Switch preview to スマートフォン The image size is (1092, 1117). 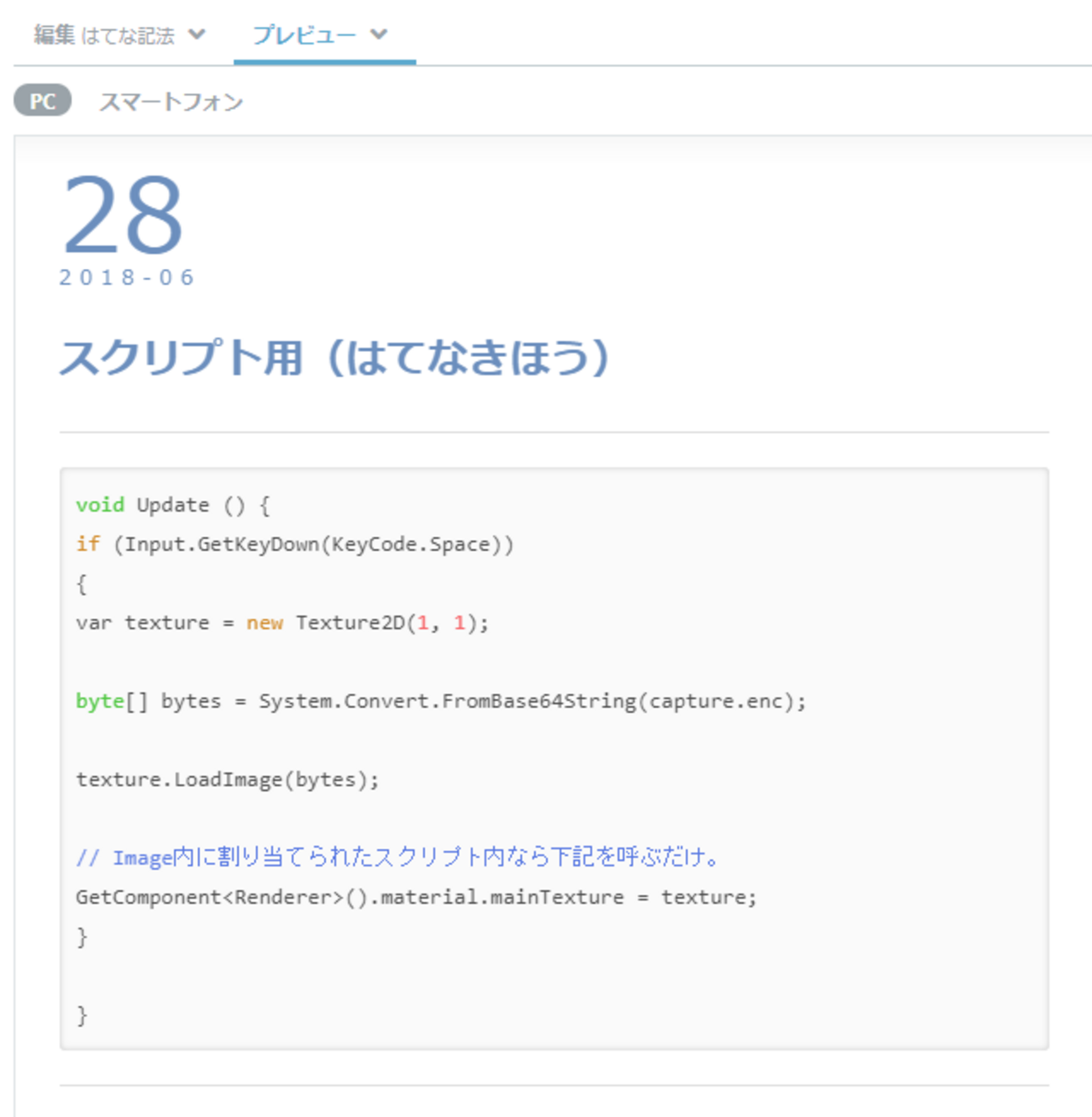click(171, 102)
